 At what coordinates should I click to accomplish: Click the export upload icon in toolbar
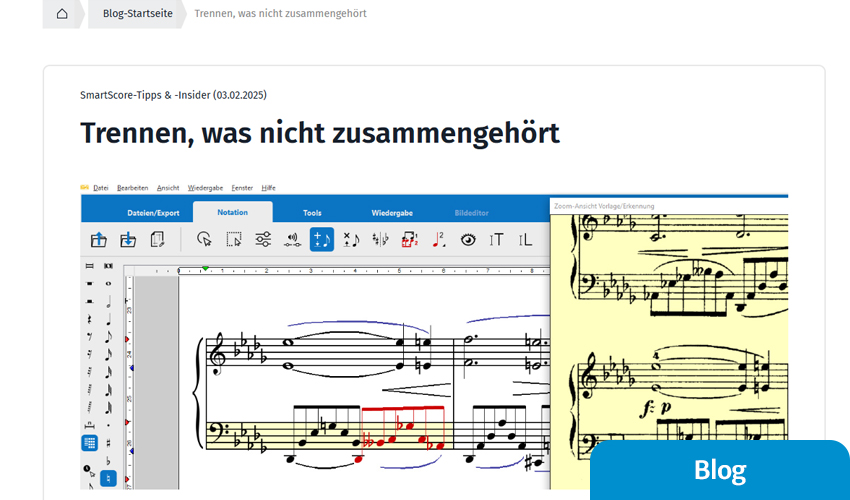coord(98,239)
